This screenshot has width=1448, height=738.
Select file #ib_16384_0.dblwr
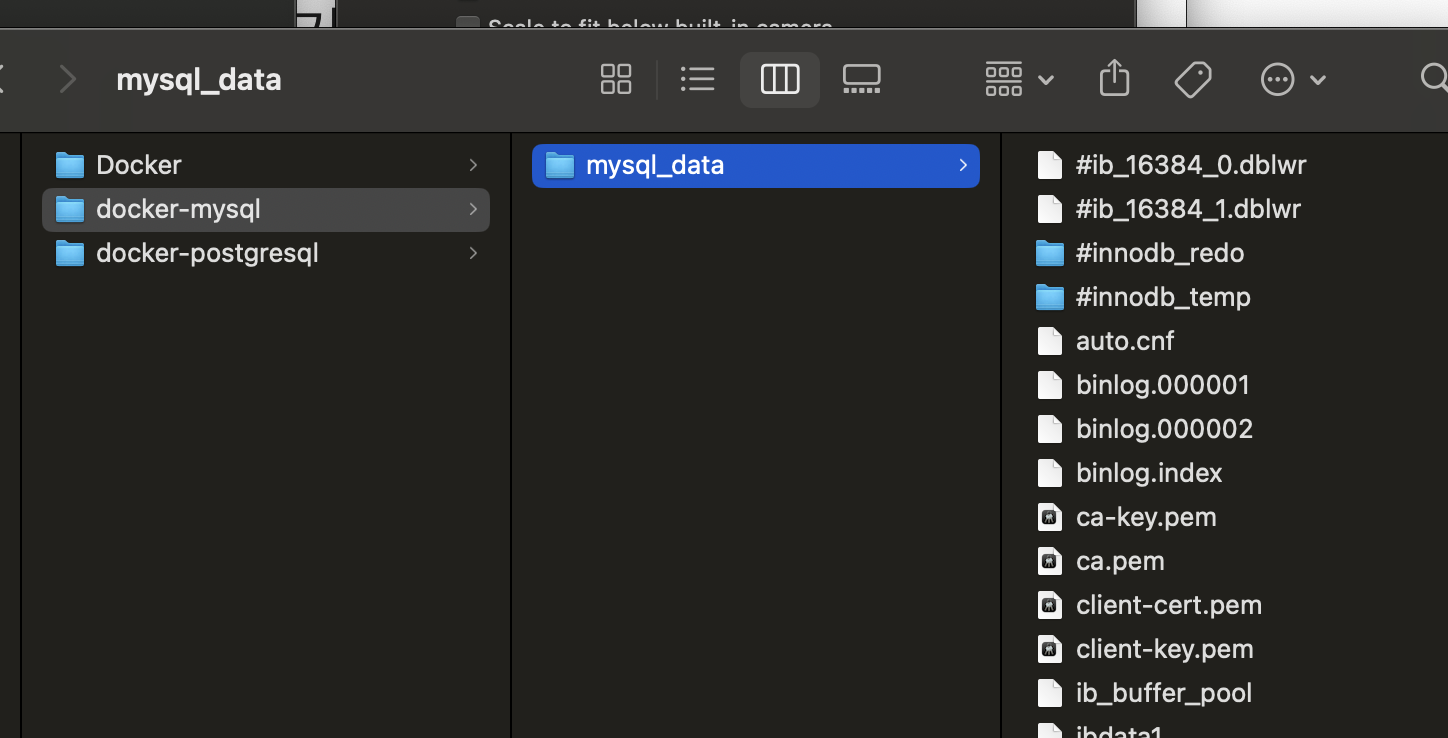tap(1190, 165)
